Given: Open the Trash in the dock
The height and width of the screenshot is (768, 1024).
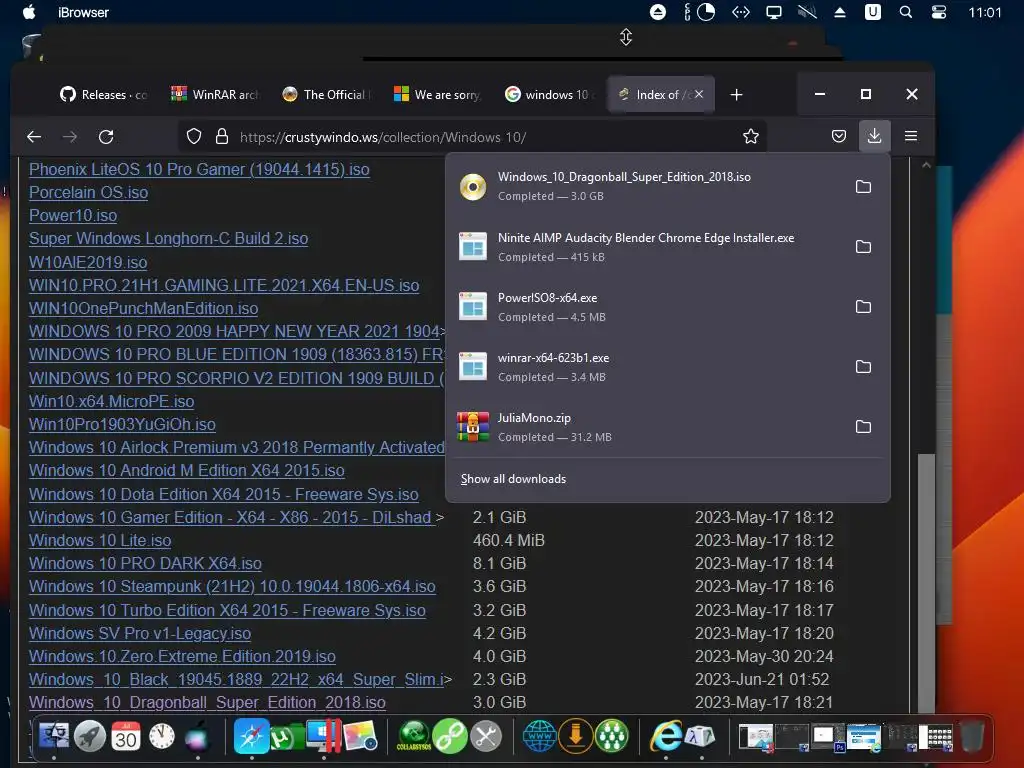Looking at the screenshot, I should pos(971,736).
